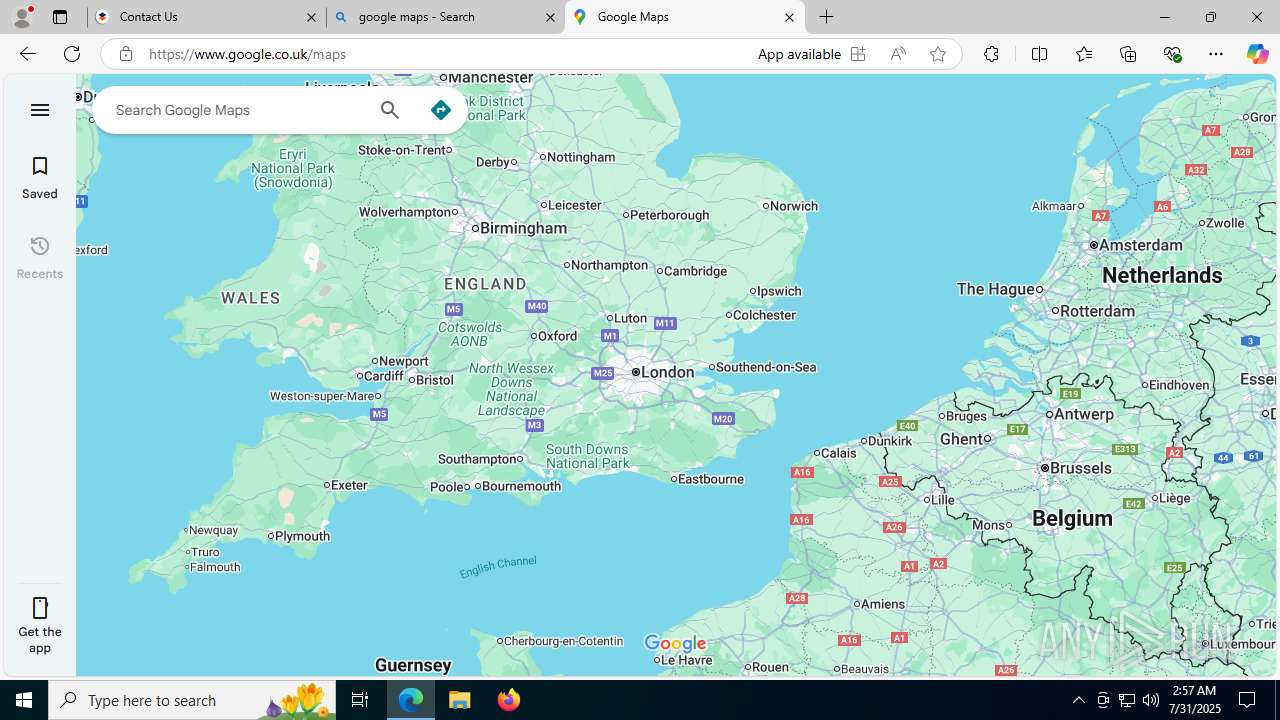Image resolution: width=1280 pixels, height=720 pixels.
Task: Click Cambridge on the map
Action: point(695,271)
